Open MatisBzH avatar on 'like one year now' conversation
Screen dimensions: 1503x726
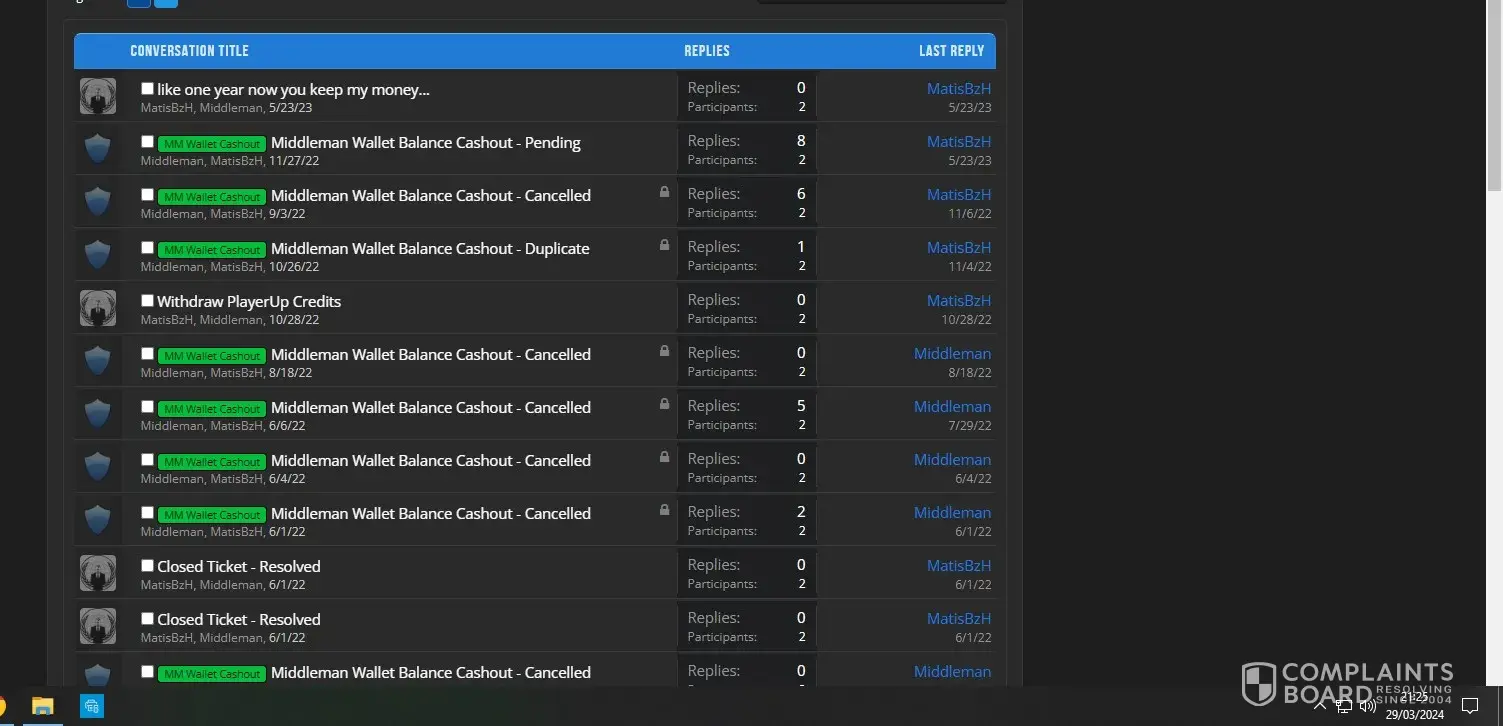click(98, 96)
